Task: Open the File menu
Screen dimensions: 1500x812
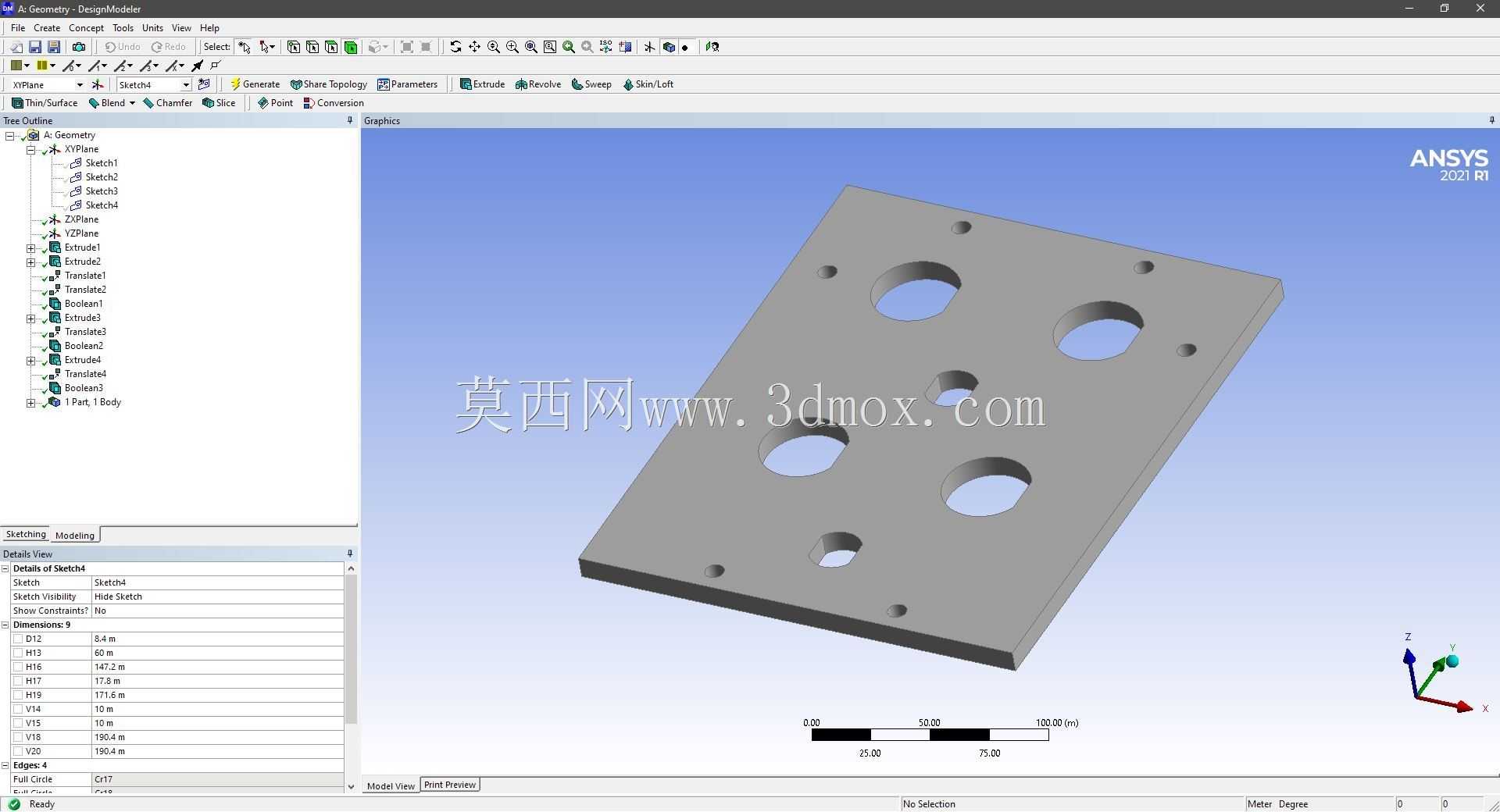Action: pos(18,27)
